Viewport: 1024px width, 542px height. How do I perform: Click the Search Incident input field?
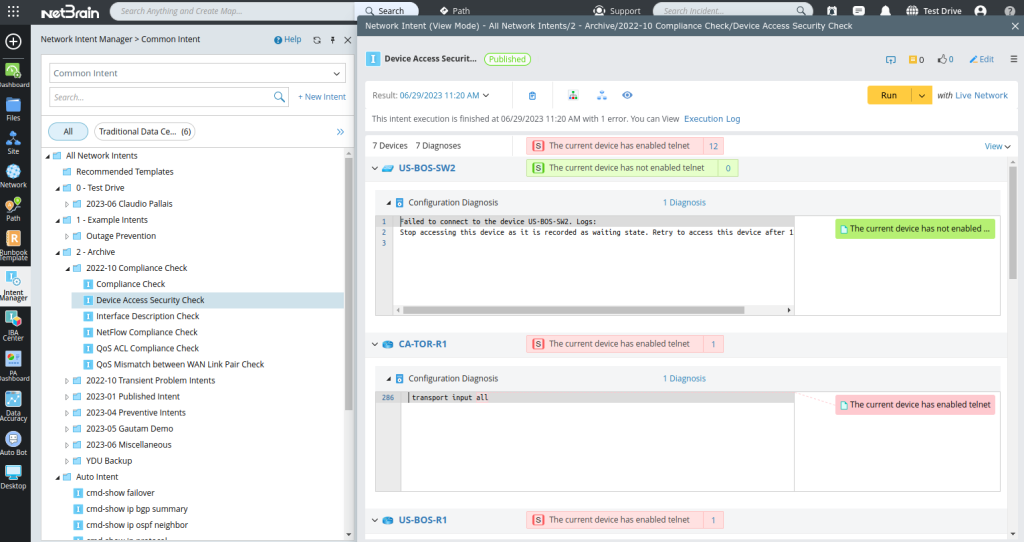click(x=725, y=11)
